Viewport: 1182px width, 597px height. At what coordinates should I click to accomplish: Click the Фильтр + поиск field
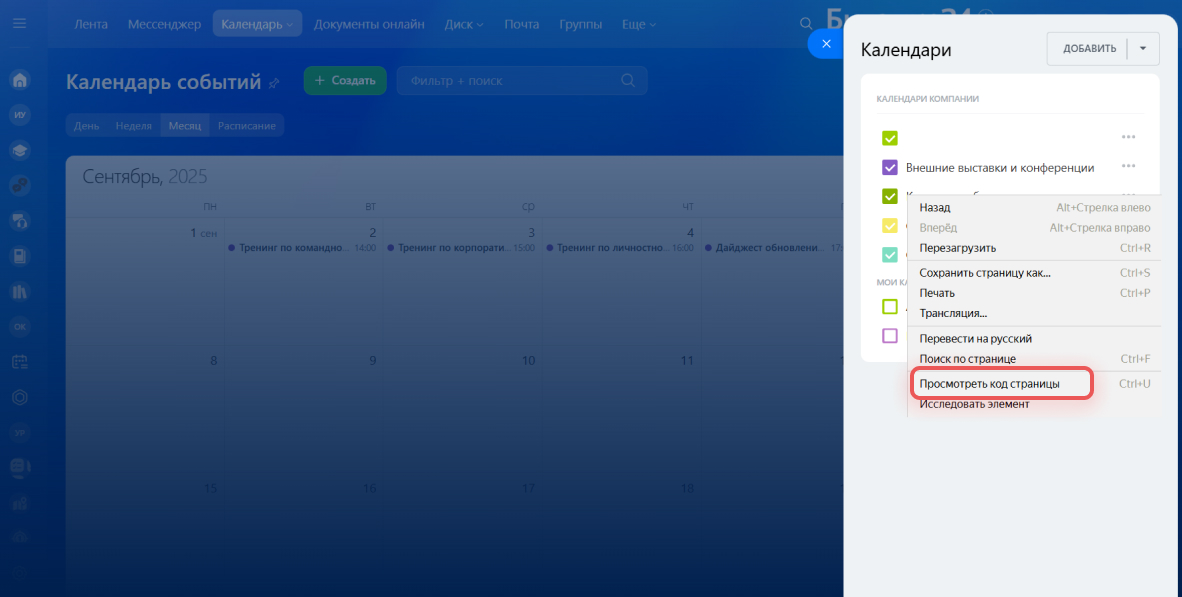[510, 81]
